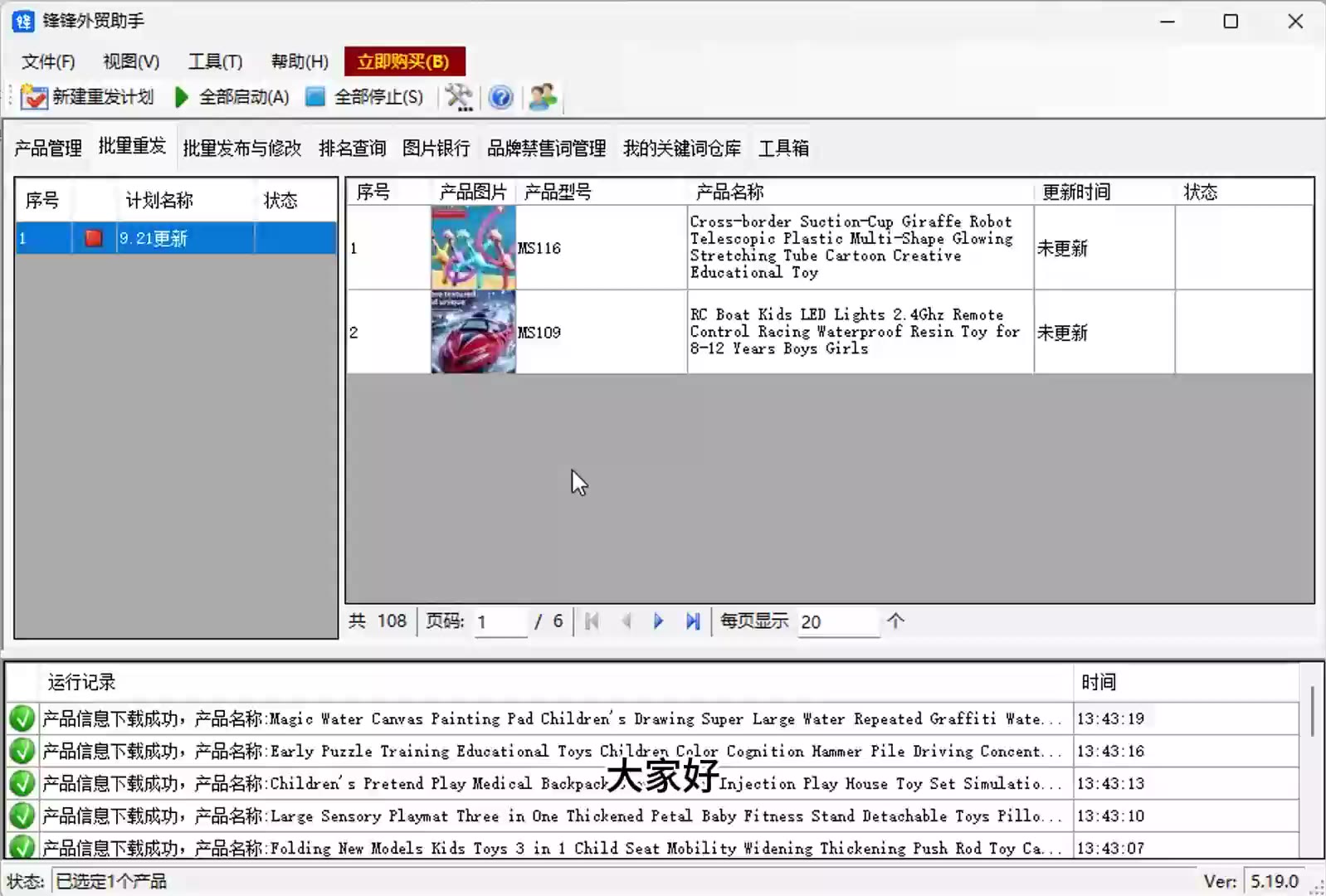The width and height of the screenshot is (1326, 896).
Task: Go to next page arrow icon
Action: (658, 621)
